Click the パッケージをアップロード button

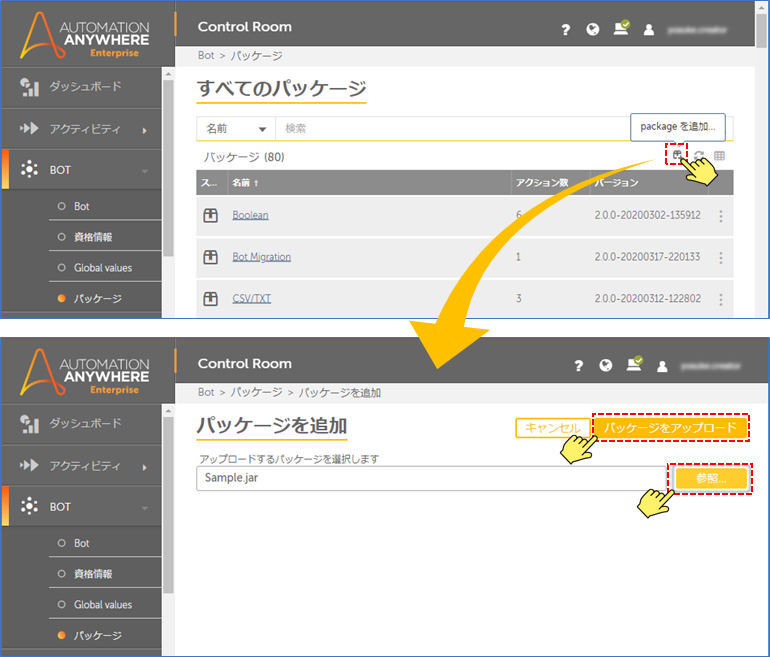pos(670,427)
